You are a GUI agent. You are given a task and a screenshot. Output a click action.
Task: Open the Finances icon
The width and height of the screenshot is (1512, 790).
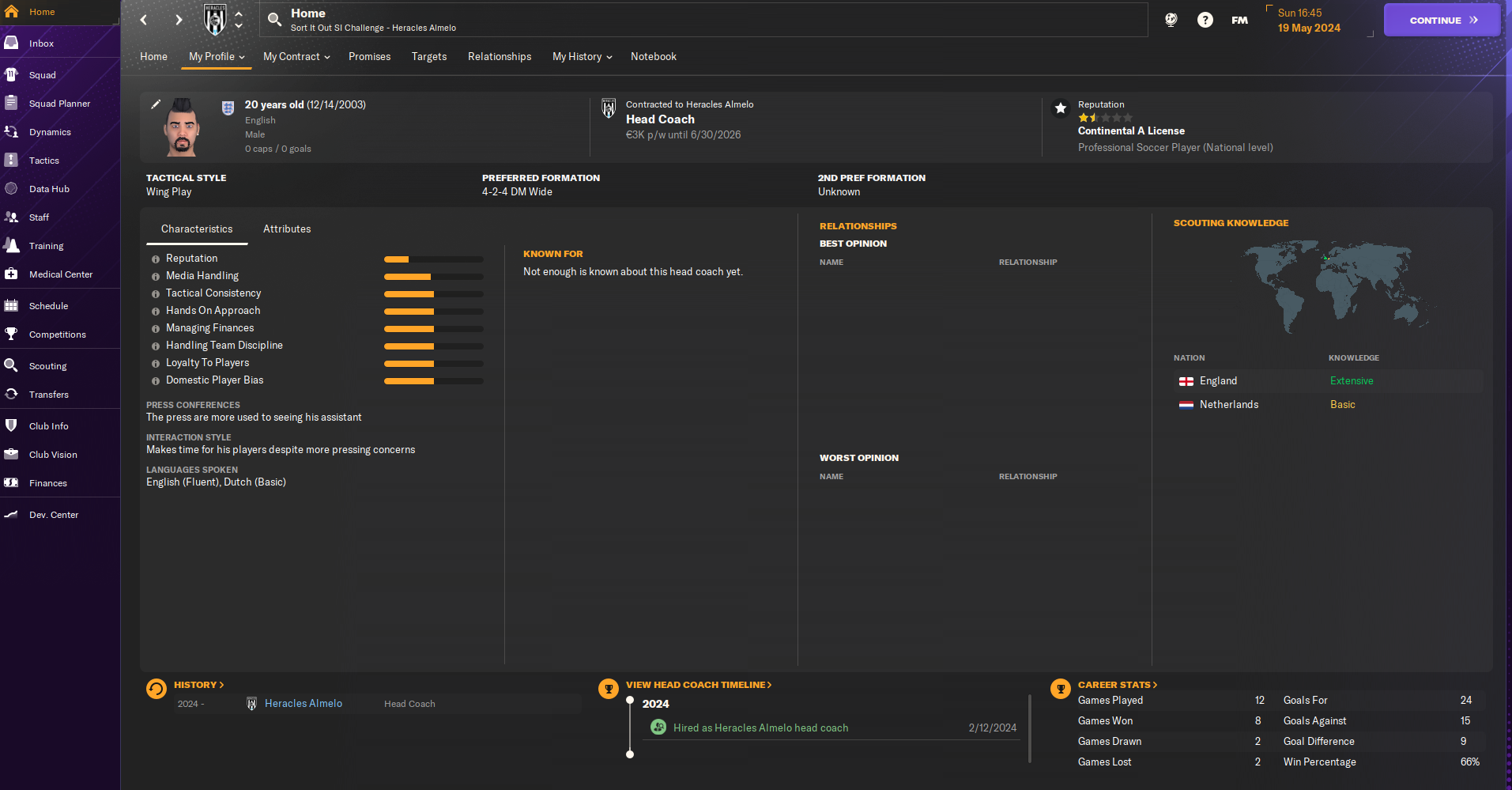11,482
